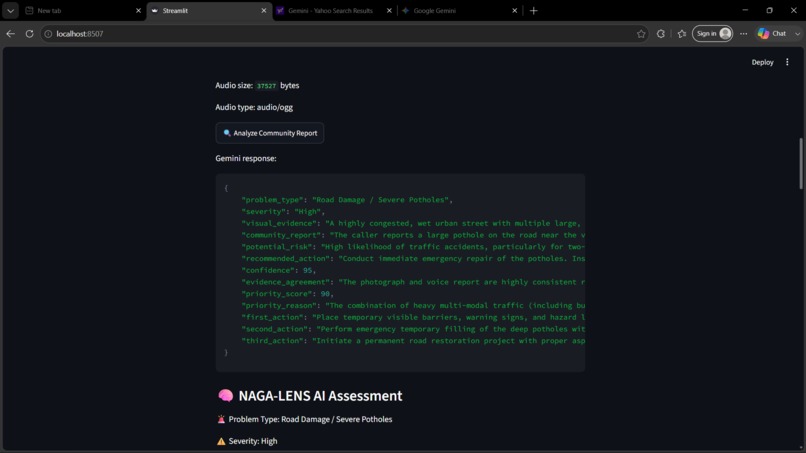Click the "severity": "High" JSON line
806x453 pixels.
click(283, 212)
